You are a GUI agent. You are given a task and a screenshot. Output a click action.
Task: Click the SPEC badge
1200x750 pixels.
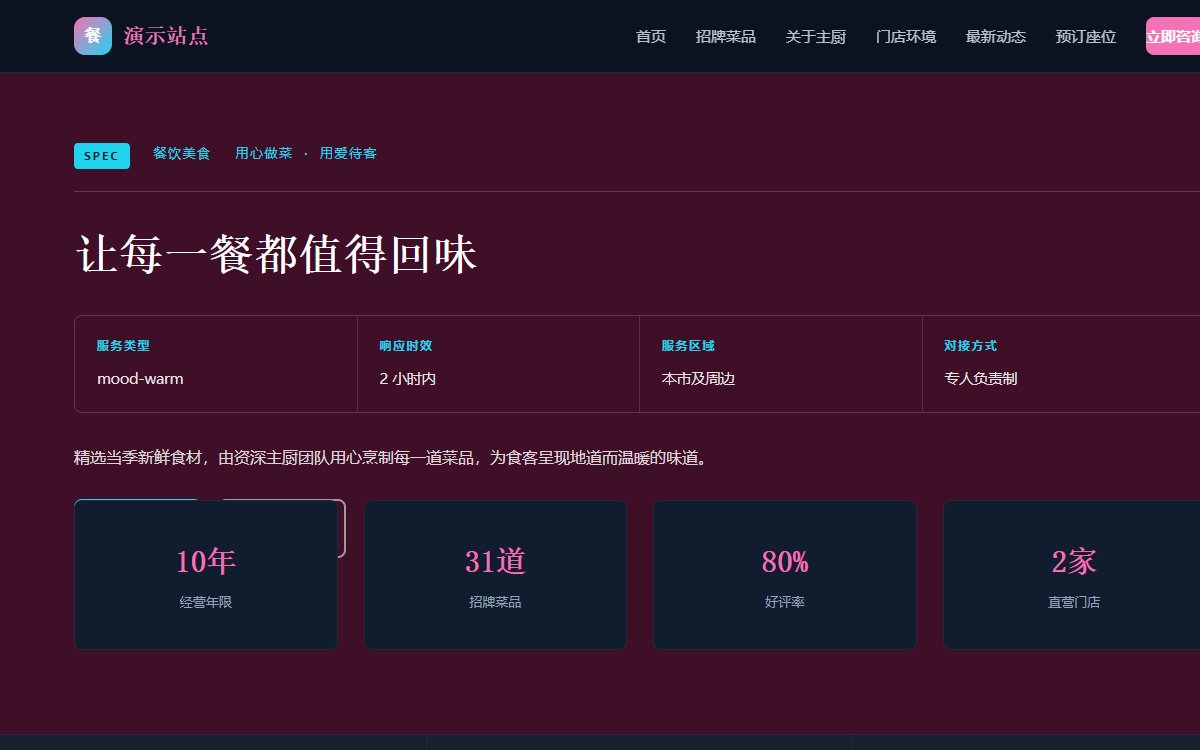tap(102, 156)
